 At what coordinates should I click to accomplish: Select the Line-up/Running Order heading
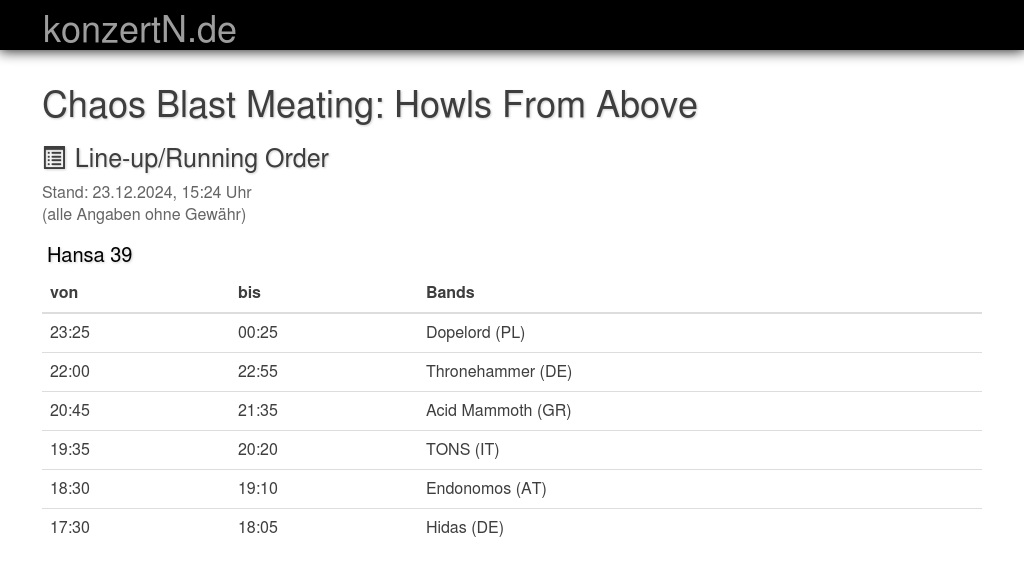tap(201, 159)
